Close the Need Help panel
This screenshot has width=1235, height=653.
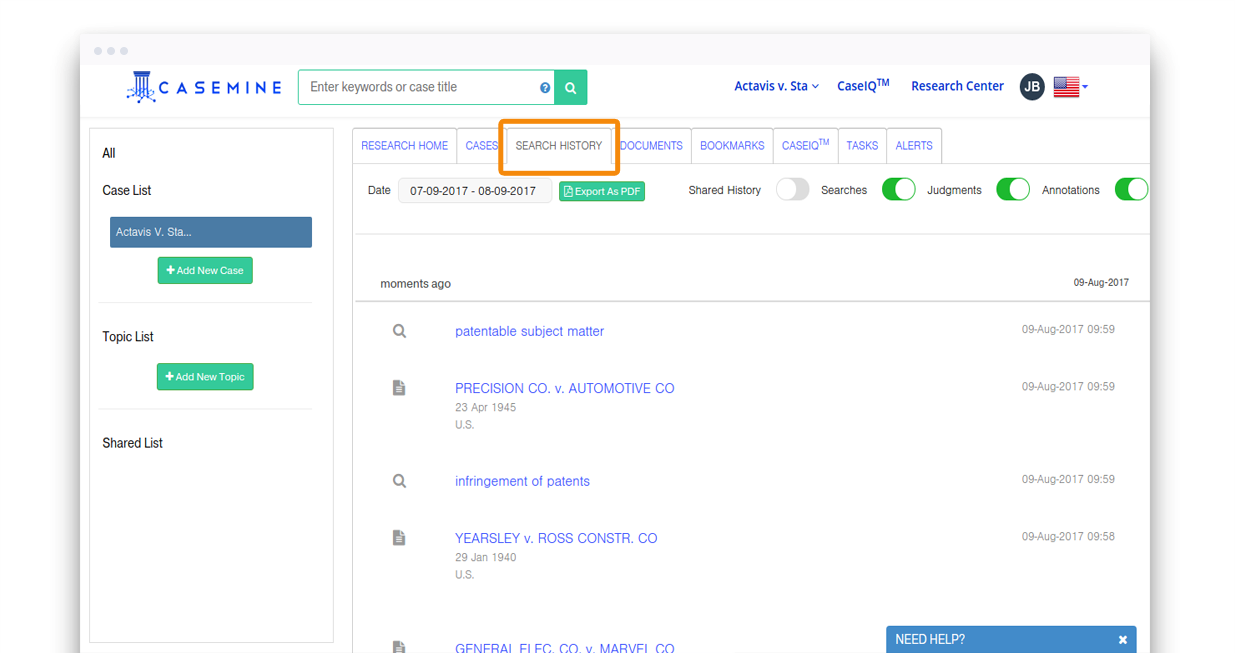[1122, 640]
